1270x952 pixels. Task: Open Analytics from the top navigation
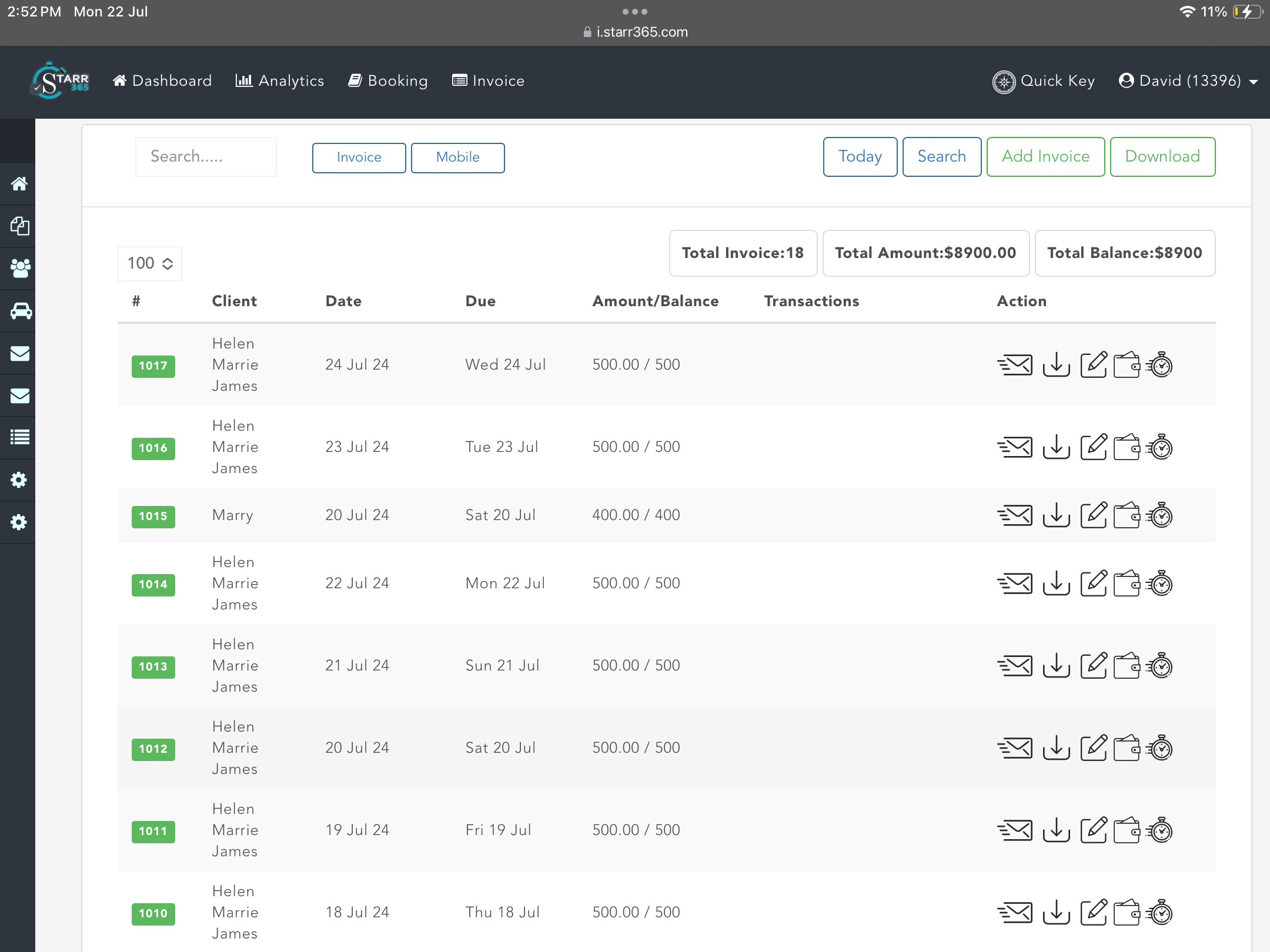point(280,81)
